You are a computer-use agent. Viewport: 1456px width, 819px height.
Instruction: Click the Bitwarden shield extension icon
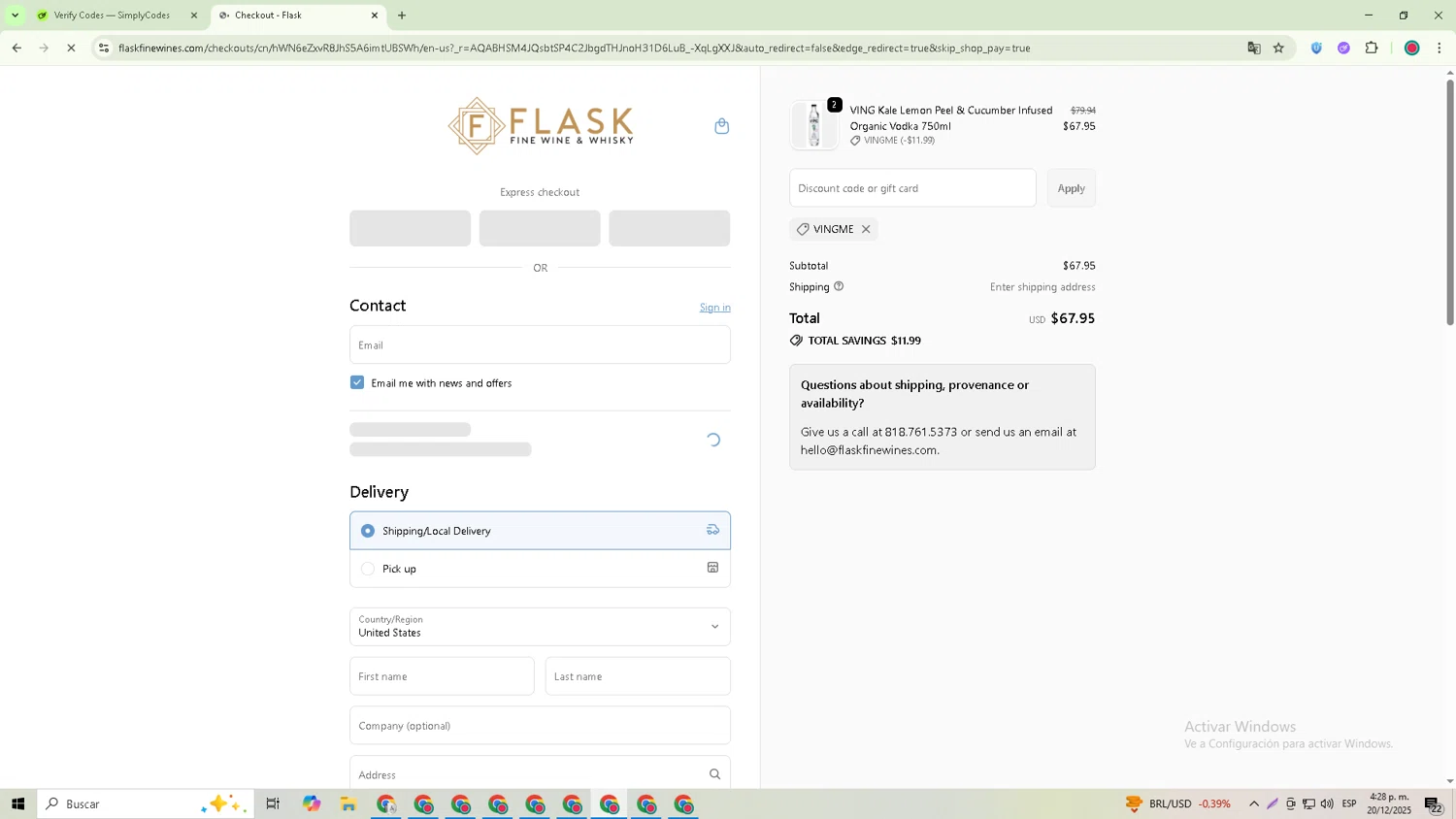(1316, 48)
